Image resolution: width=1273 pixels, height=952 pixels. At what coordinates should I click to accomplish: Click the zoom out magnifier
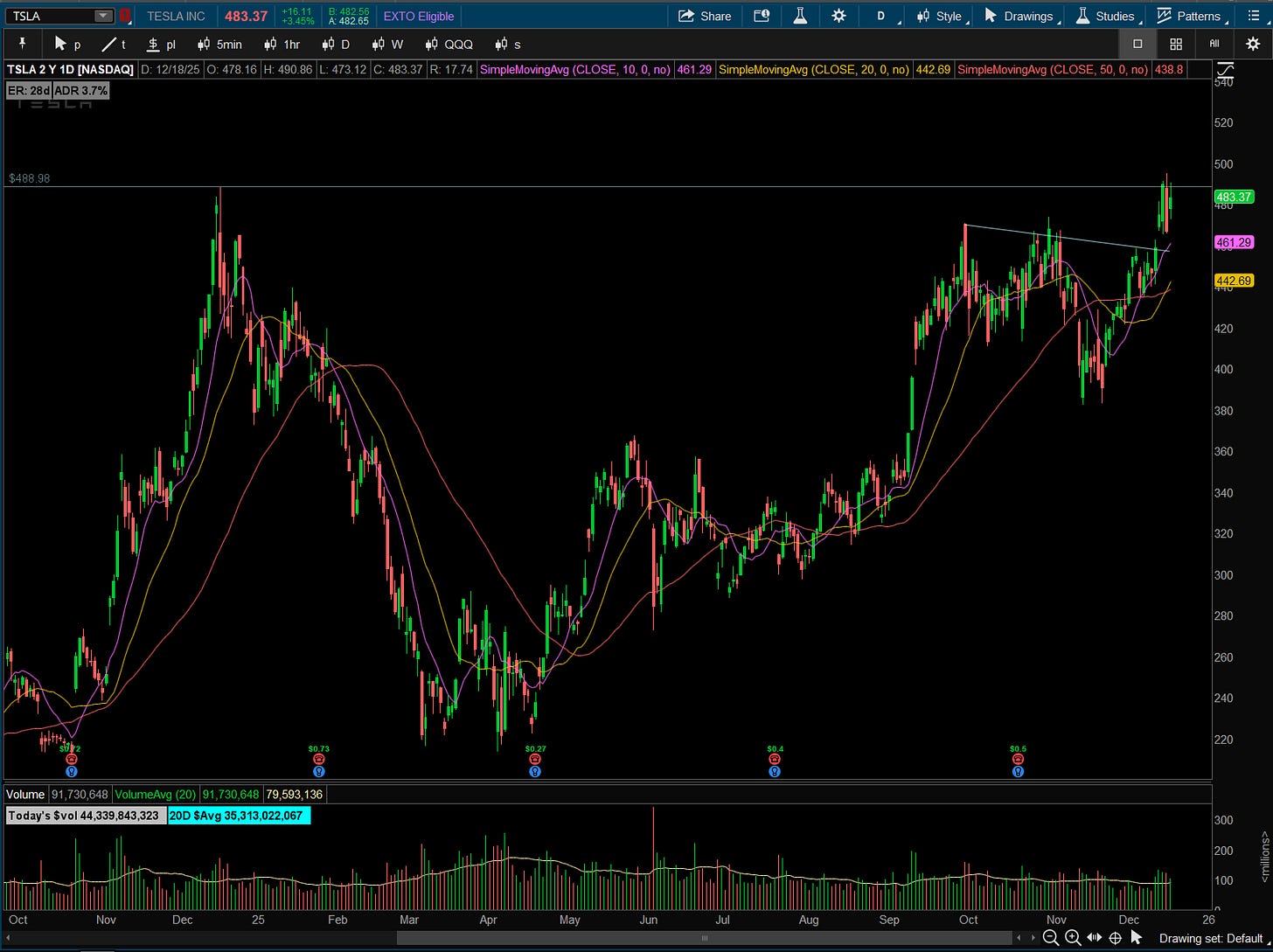(1052, 938)
